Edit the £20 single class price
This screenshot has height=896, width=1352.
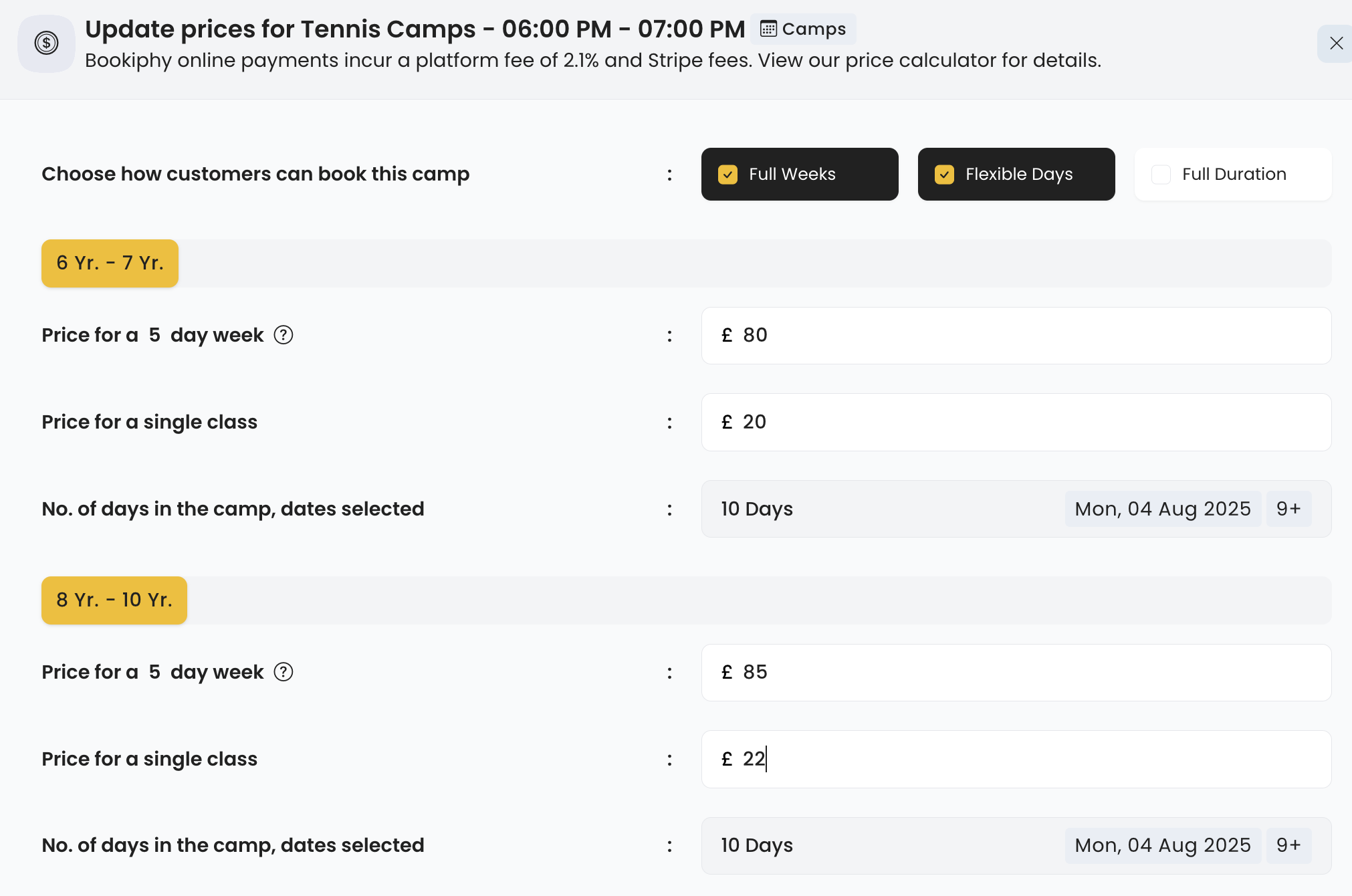click(1015, 423)
